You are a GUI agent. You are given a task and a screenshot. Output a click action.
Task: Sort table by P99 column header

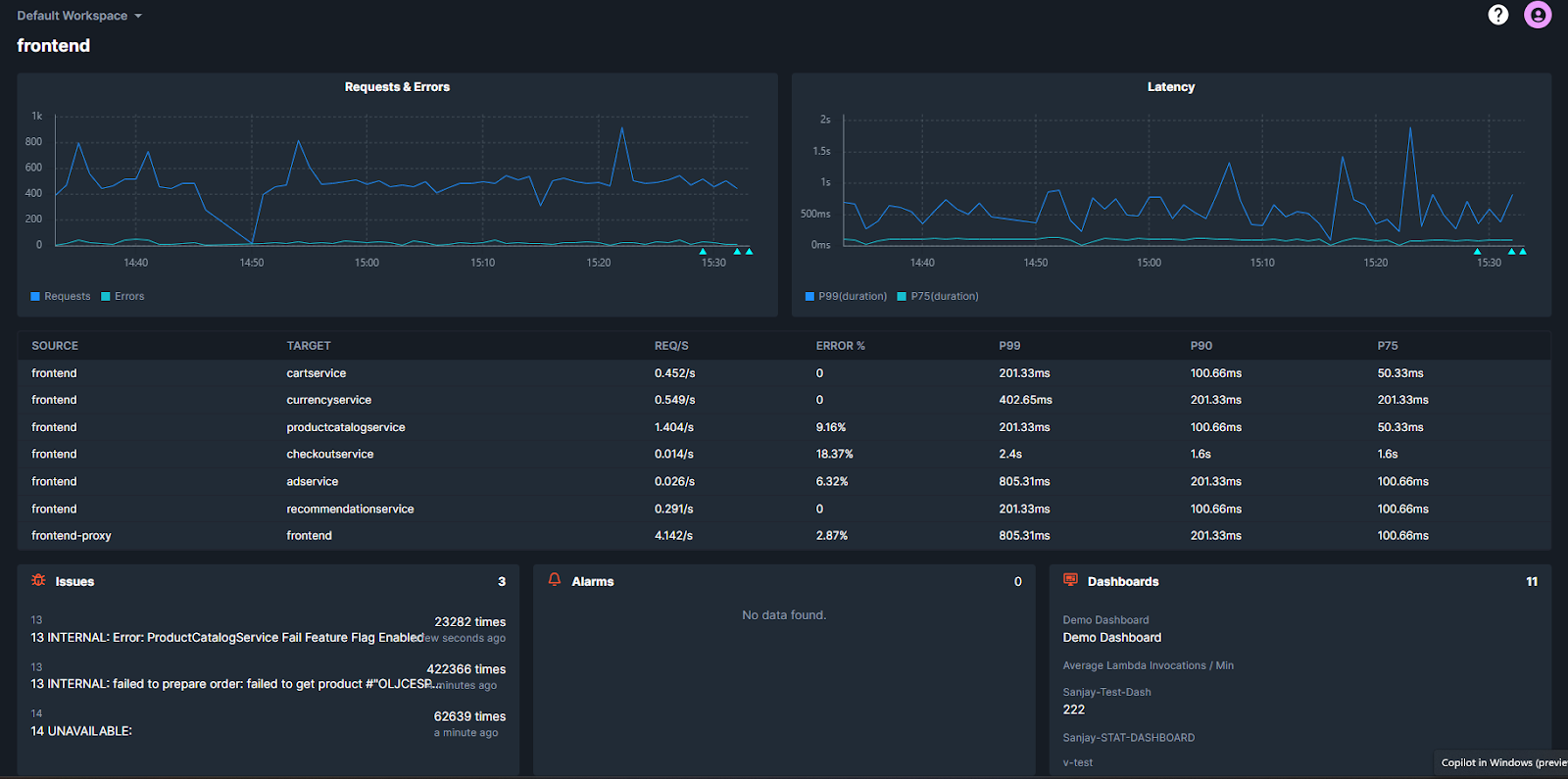point(1009,346)
